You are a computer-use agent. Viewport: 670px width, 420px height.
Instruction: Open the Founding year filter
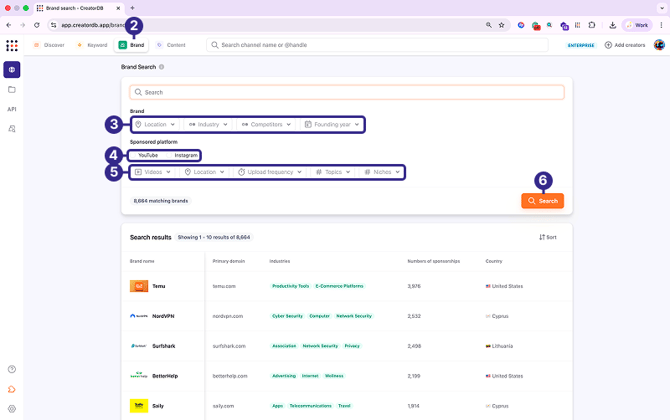click(x=331, y=125)
